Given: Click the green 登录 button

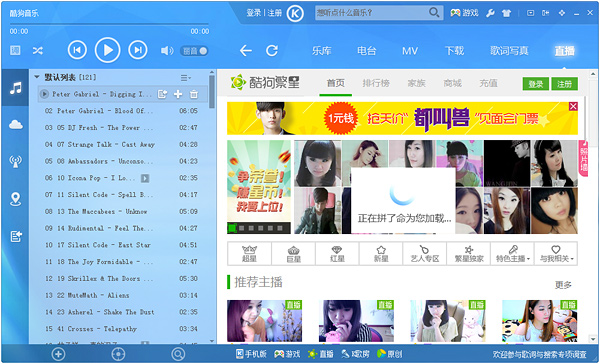Looking at the screenshot, I should 536,84.
